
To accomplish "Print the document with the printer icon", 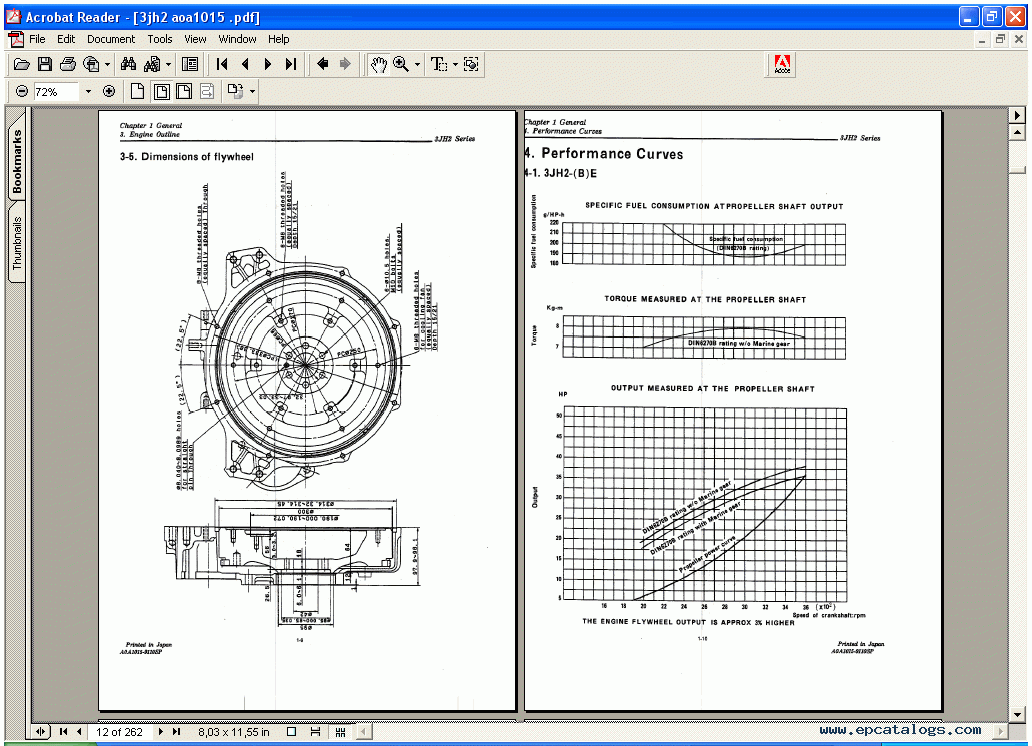I will pos(68,65).
